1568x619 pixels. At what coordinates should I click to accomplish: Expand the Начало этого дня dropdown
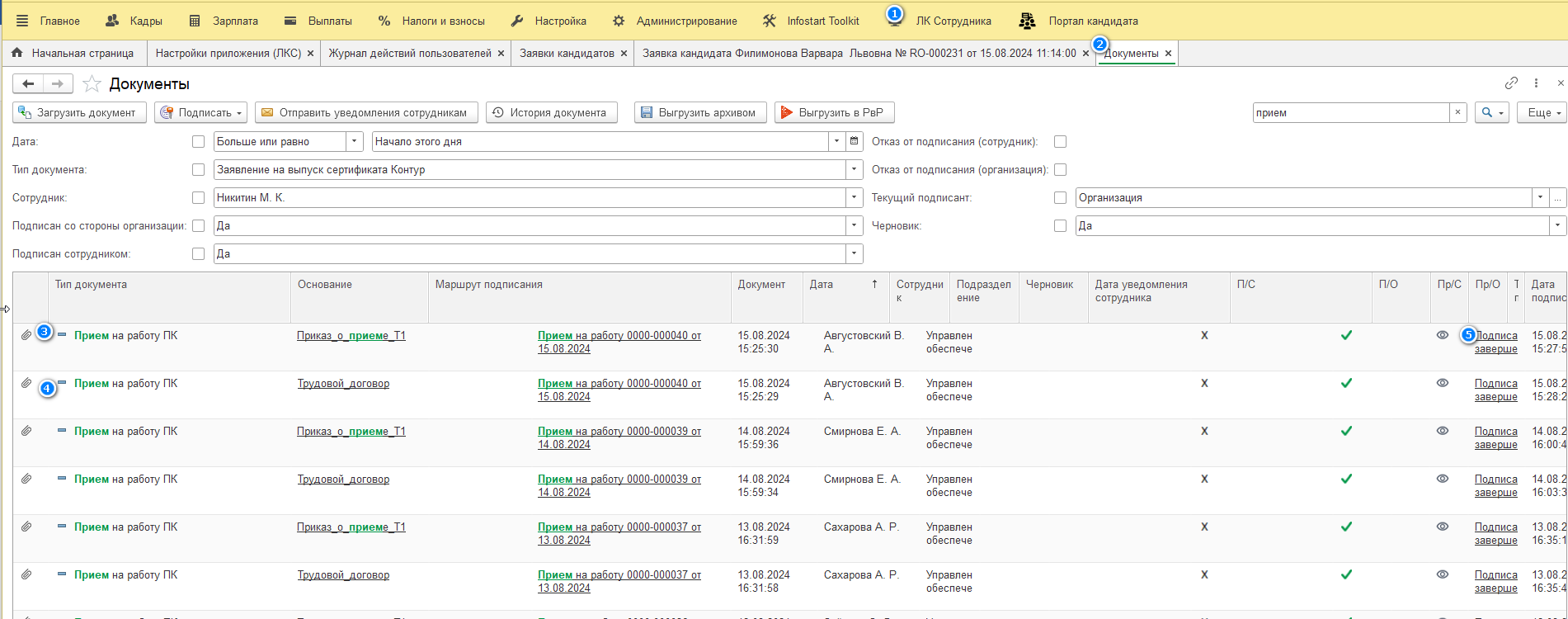pyautogui.click(x=837, y=142)
